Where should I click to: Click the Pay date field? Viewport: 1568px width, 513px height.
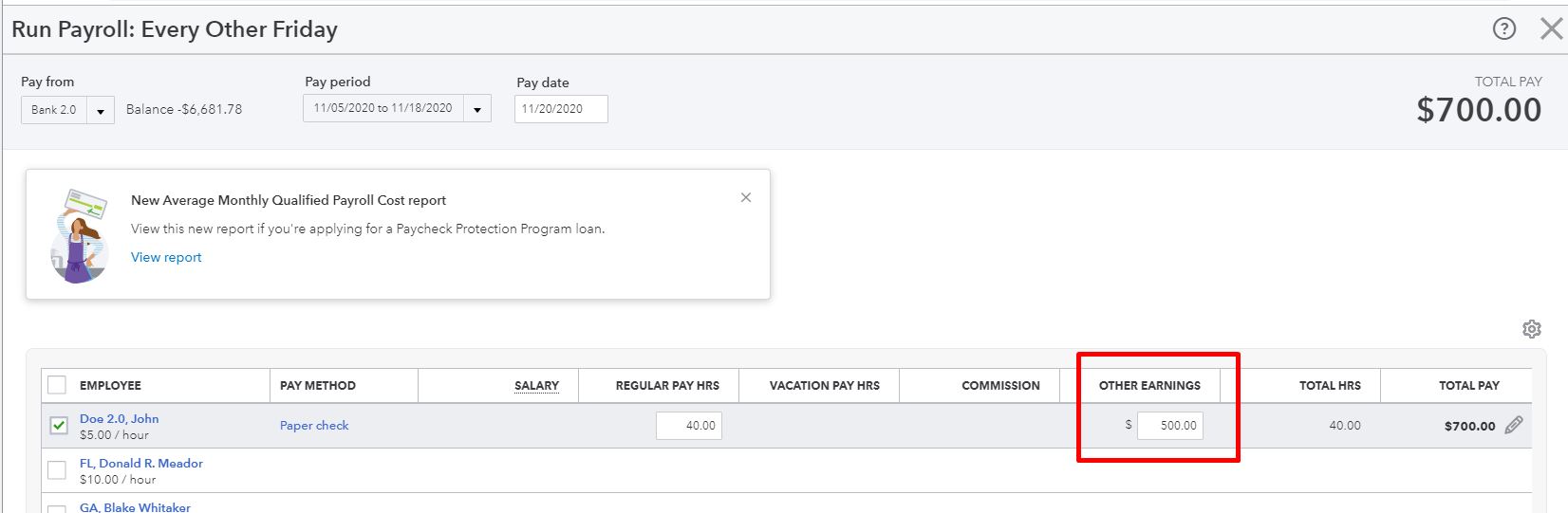click(x=561, y=109)
